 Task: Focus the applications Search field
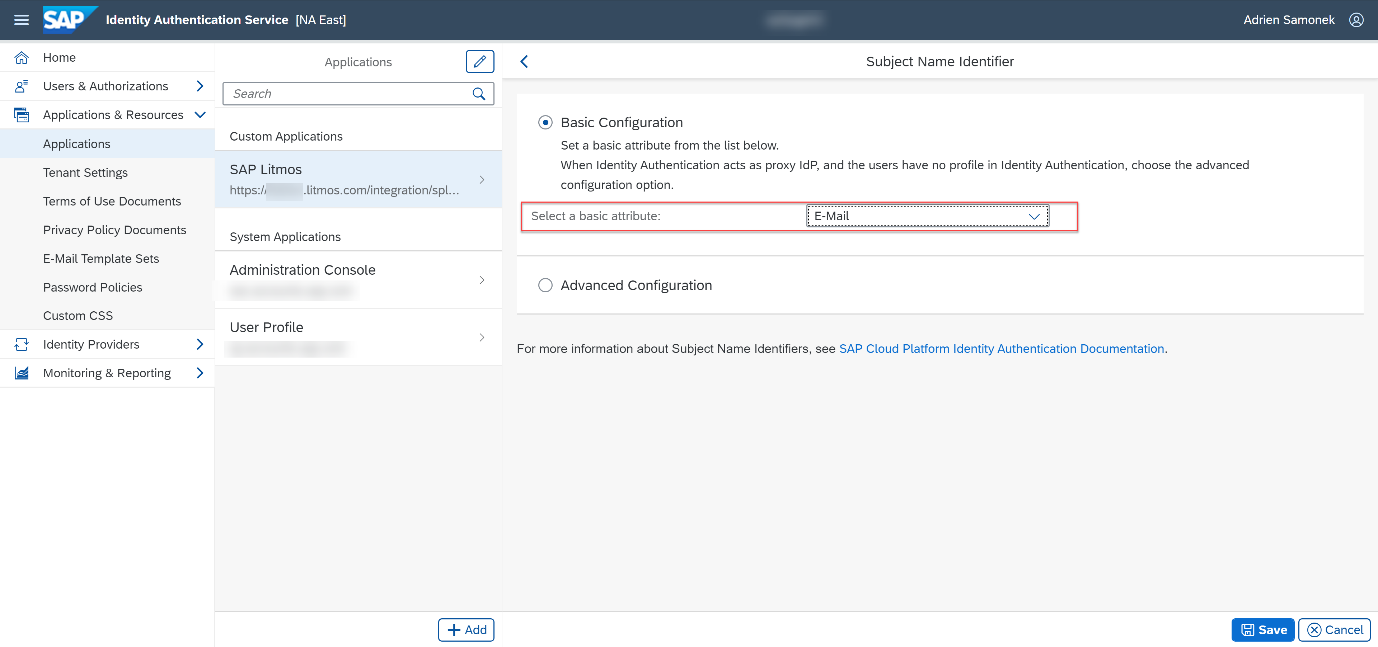click(359, 94)
